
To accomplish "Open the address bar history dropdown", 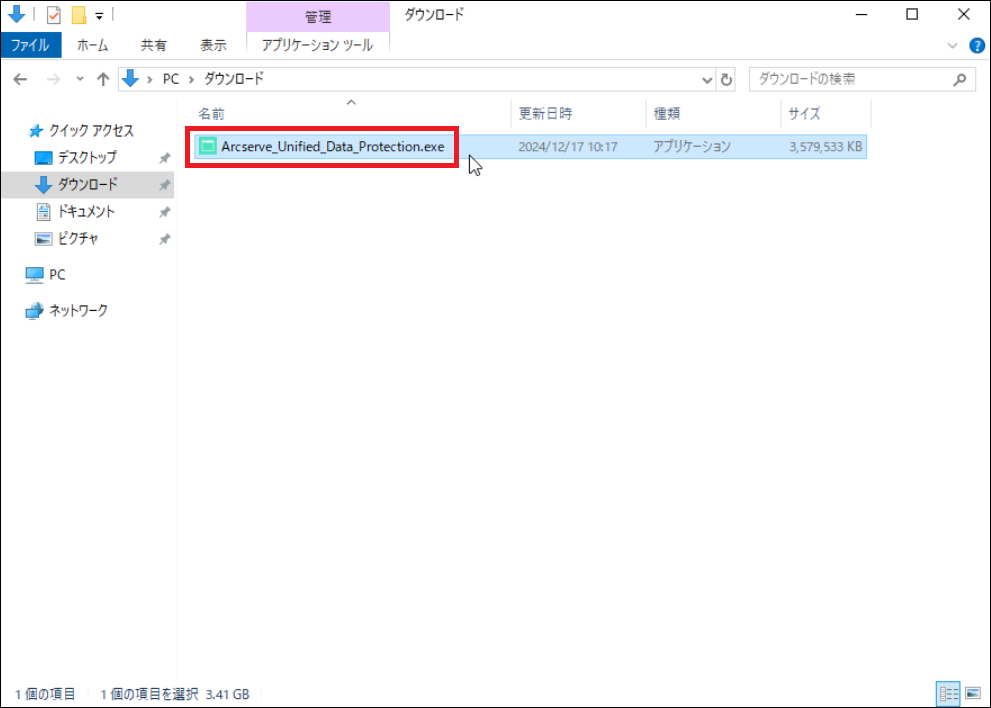I will 707,80.
